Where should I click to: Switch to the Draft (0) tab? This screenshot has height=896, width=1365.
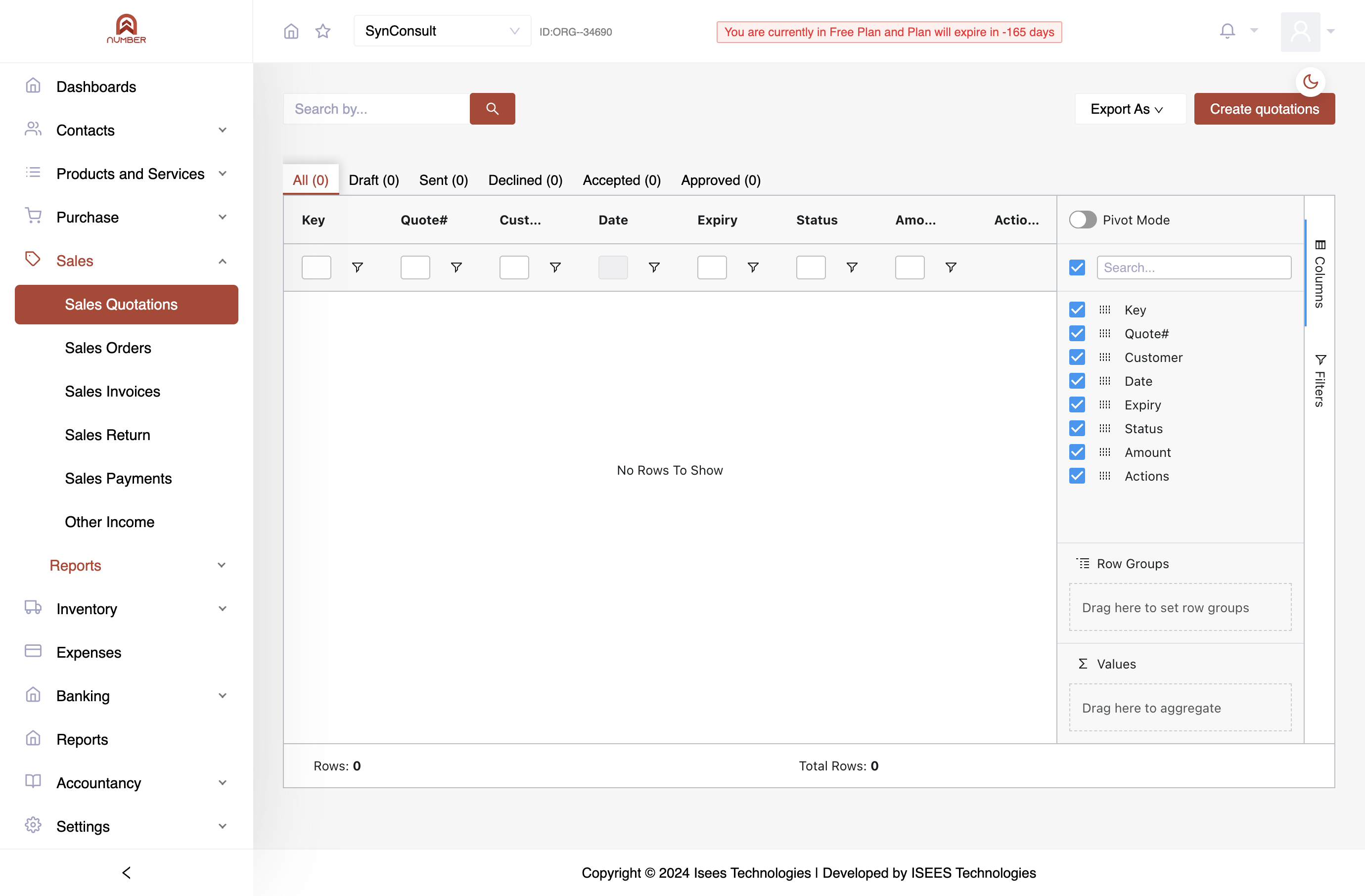[373, 180]
